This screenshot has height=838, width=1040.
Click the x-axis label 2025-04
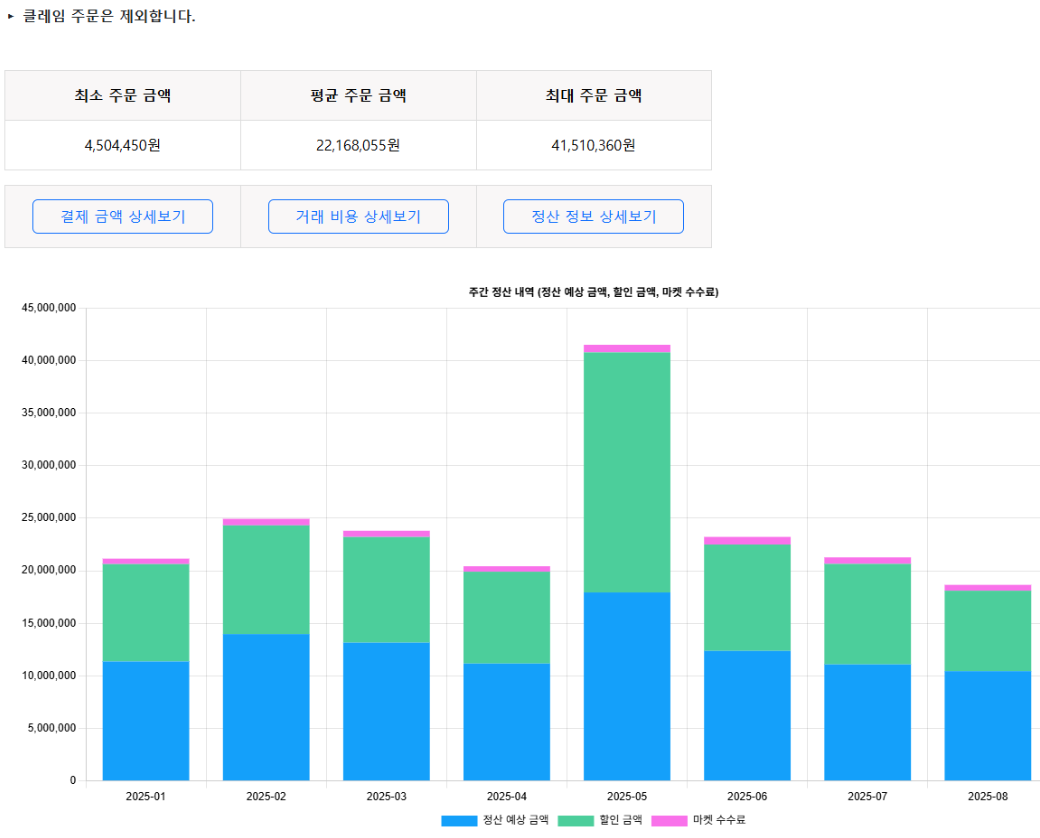coord(507,796)
